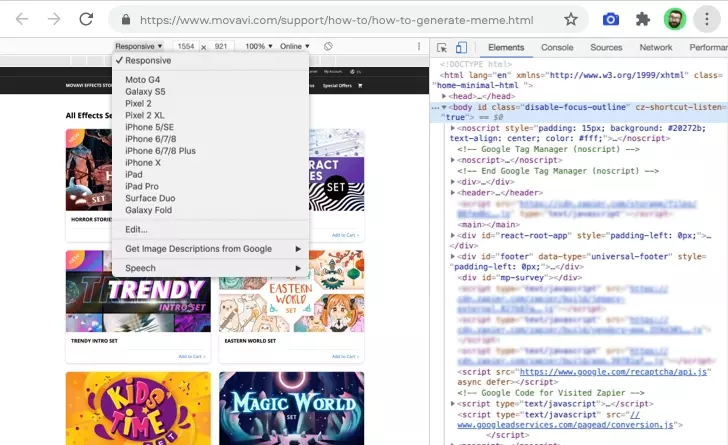Click the viewport width field 1554
The width and height of the screenshot is (728, 445).
point(186,46)
